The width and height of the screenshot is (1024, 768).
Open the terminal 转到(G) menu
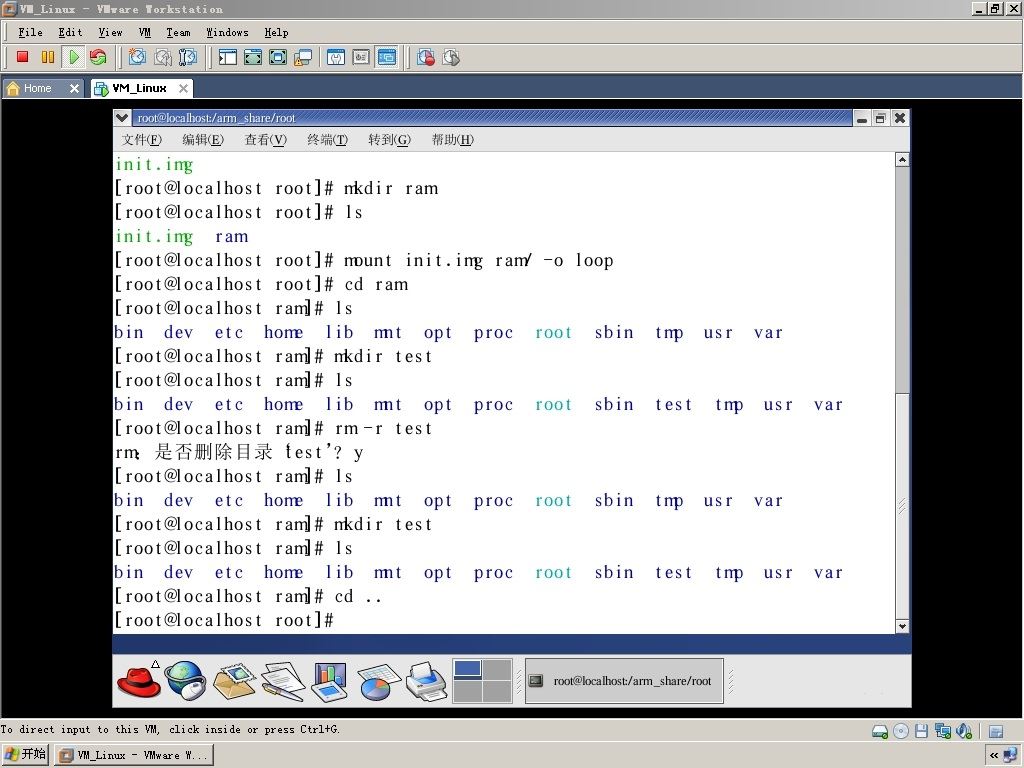tap(389, 140)
